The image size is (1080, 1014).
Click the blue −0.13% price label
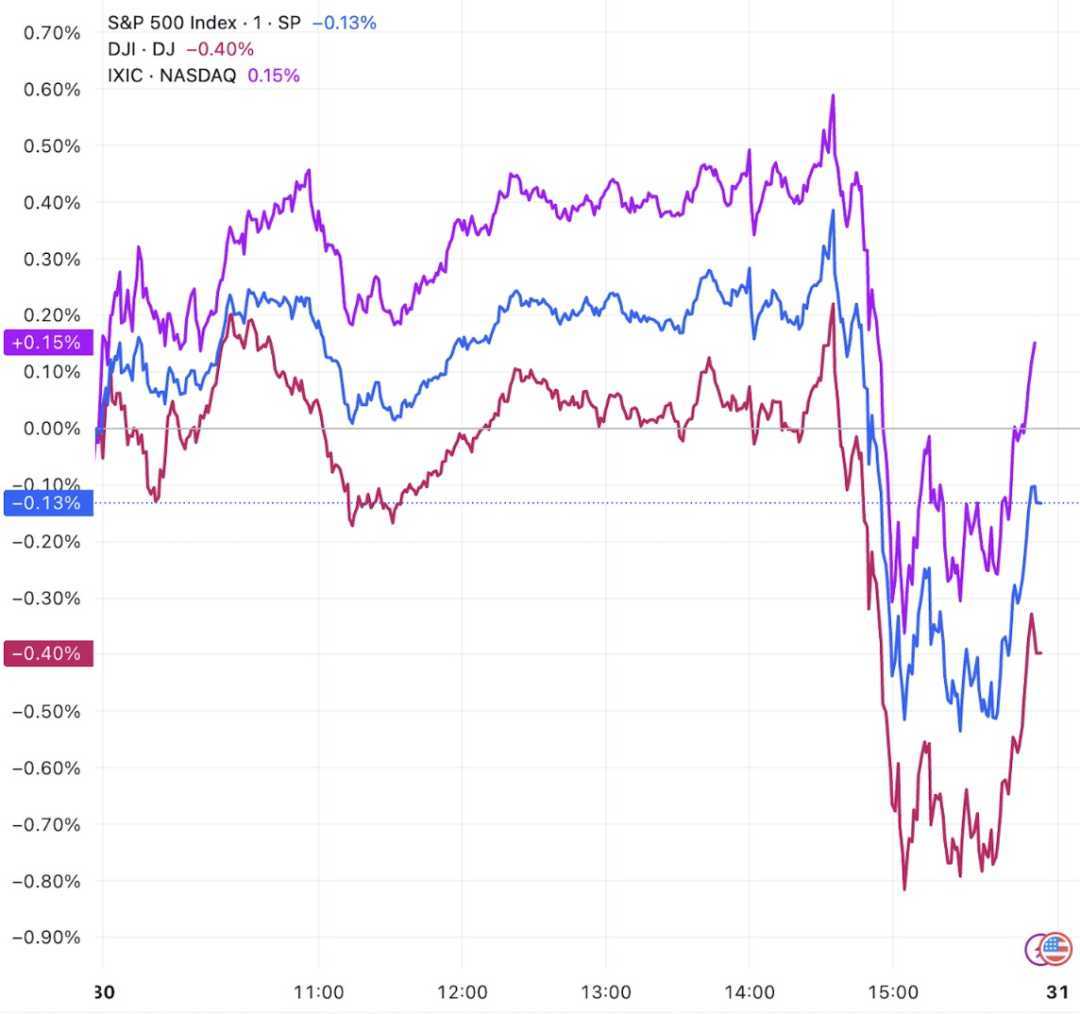coord(47,502)
